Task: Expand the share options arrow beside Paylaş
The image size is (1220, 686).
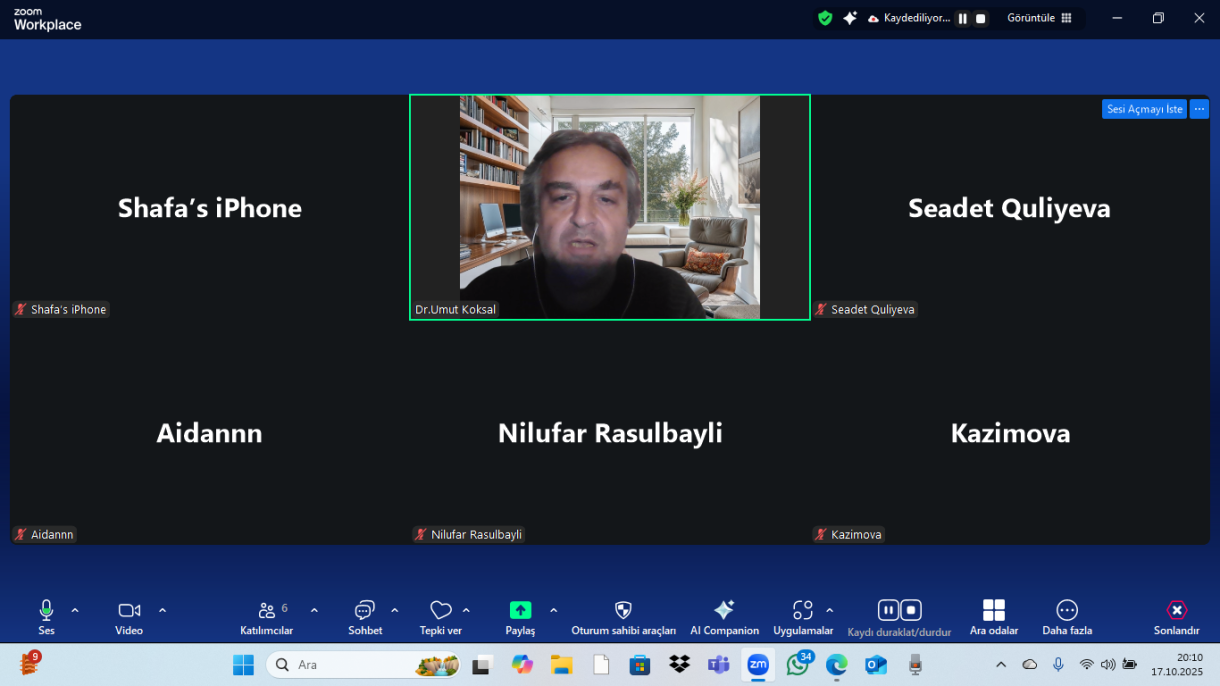Action: [x=553, y=610]
